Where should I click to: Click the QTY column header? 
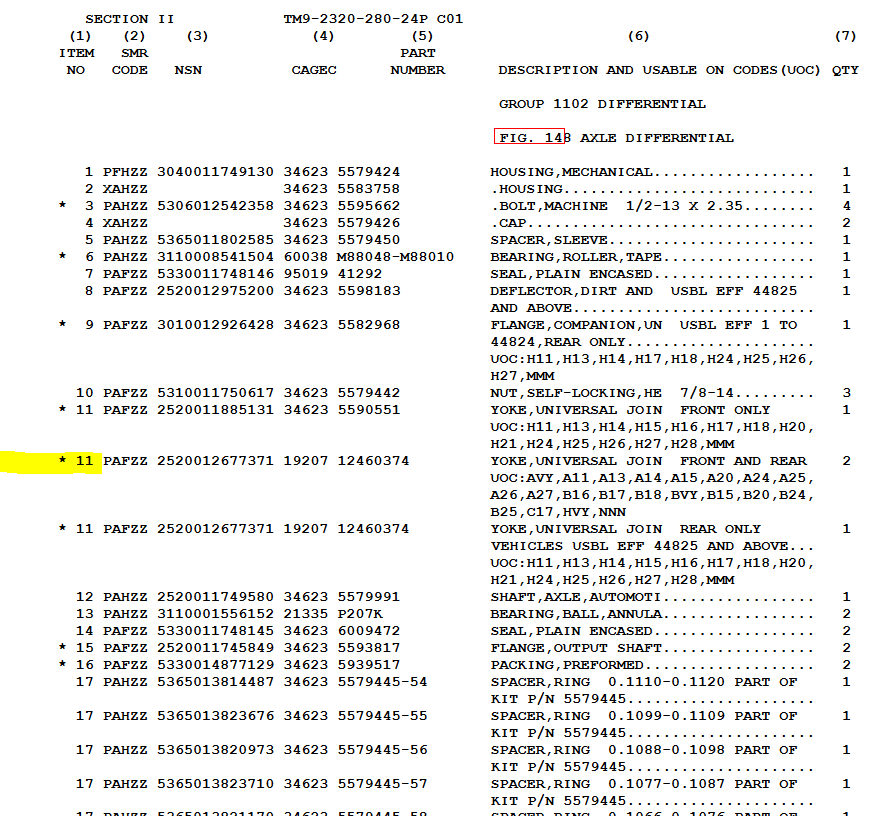coord(845,70)
